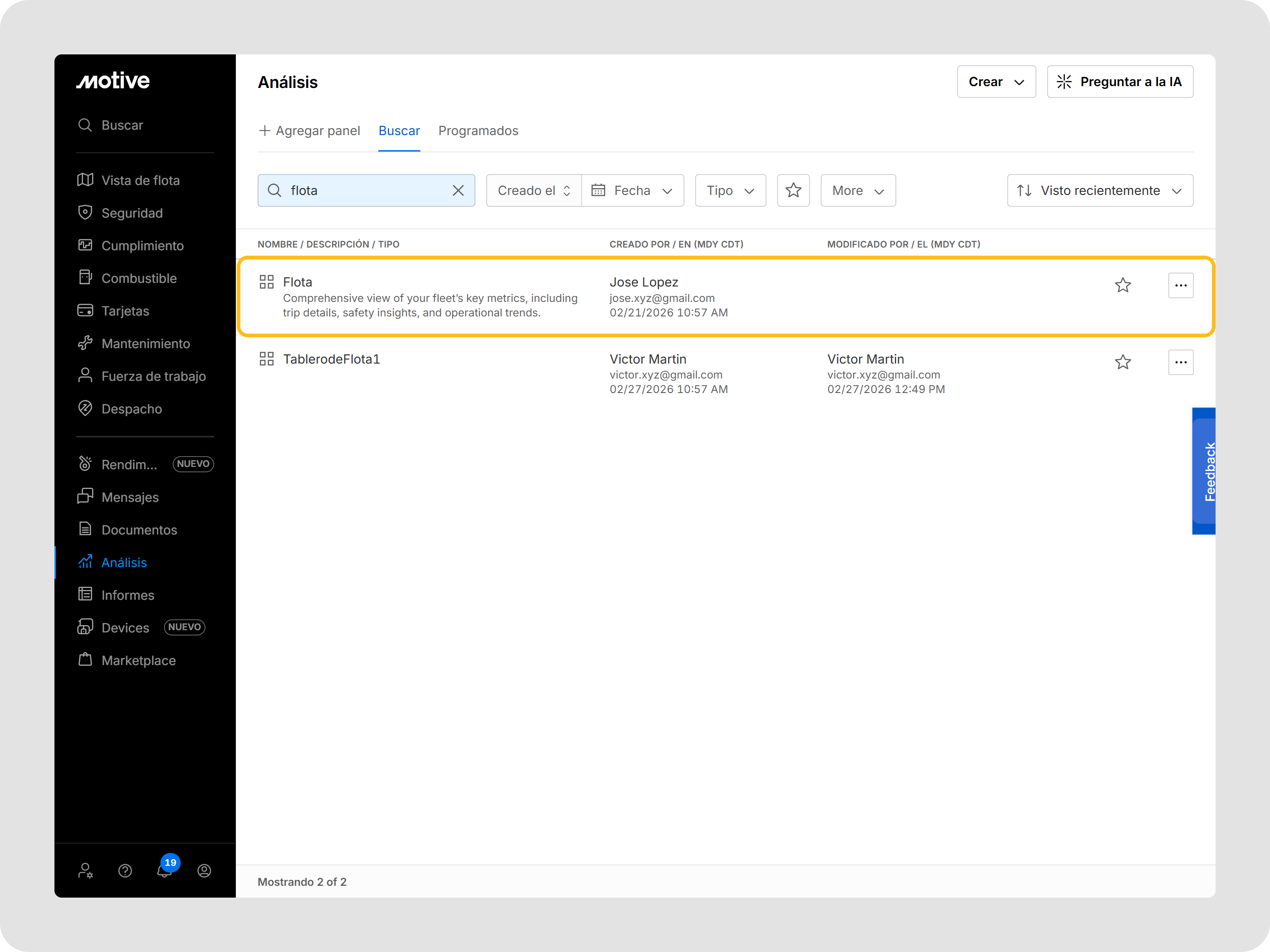Open notifications bell with 19 badge
1270x952 pixels.
point(165,870)
